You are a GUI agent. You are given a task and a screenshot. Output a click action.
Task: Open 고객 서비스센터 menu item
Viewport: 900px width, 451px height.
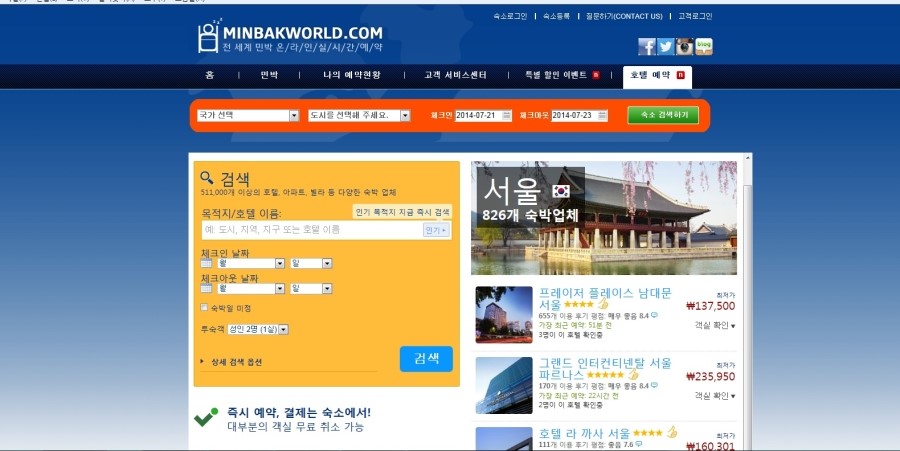coord(456,75)
